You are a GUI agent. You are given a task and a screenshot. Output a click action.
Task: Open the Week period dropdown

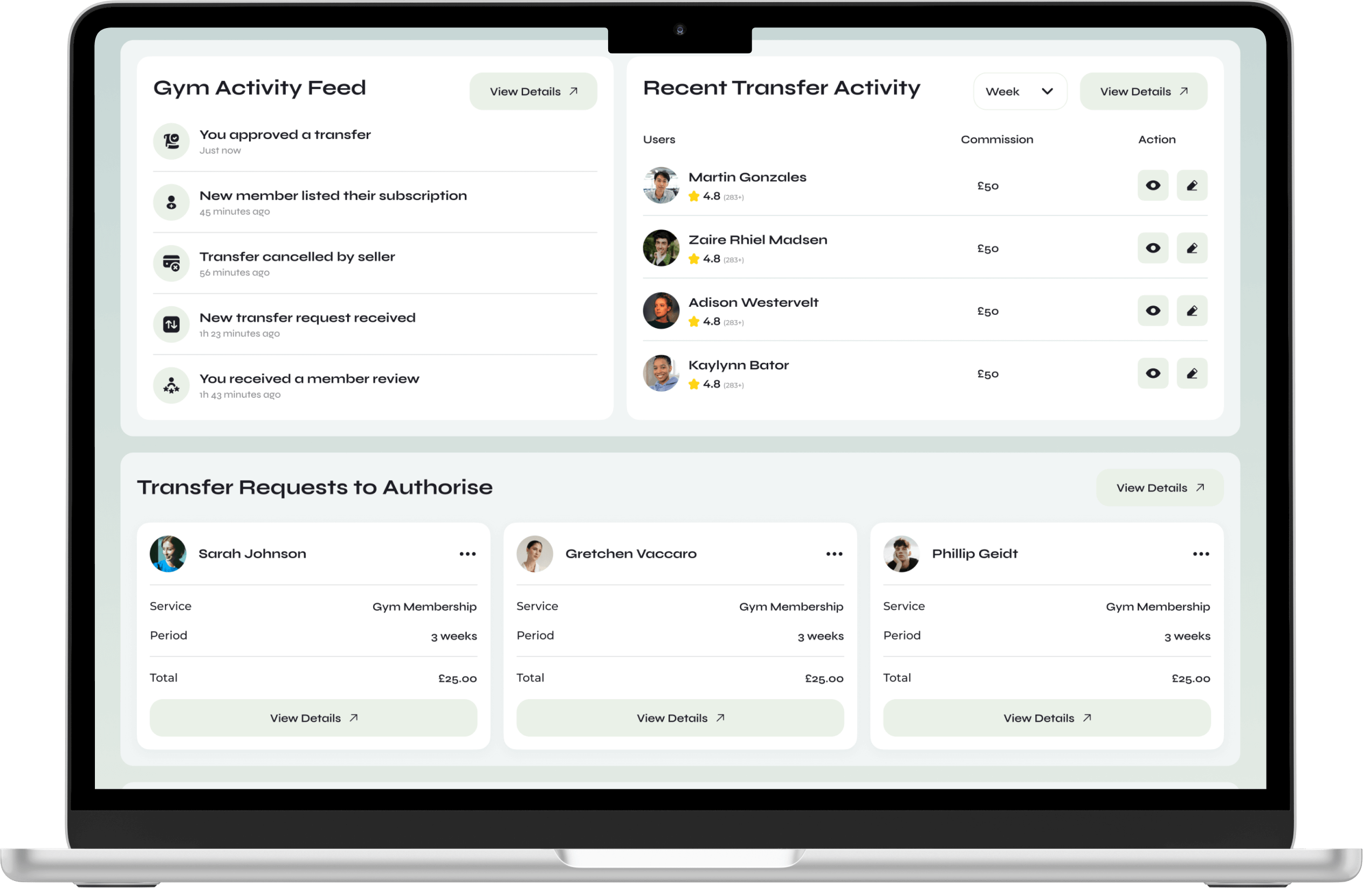1020,92
